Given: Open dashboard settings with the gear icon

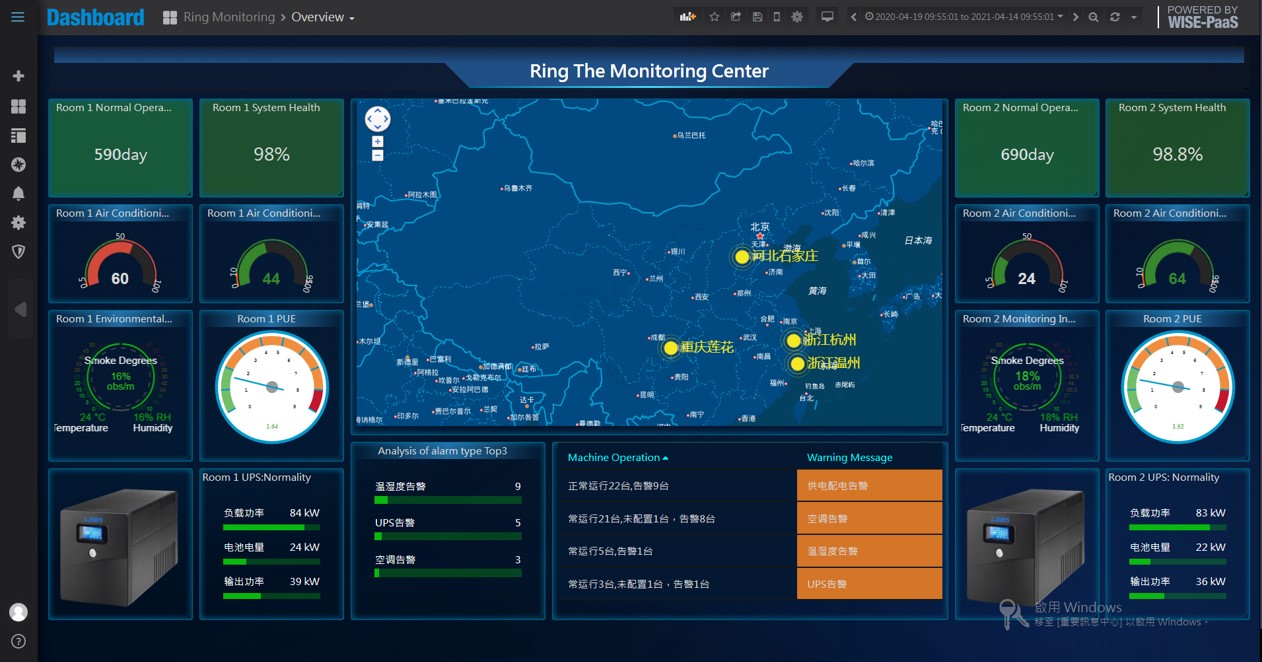Looking at the screenshot, I should 798,17.
